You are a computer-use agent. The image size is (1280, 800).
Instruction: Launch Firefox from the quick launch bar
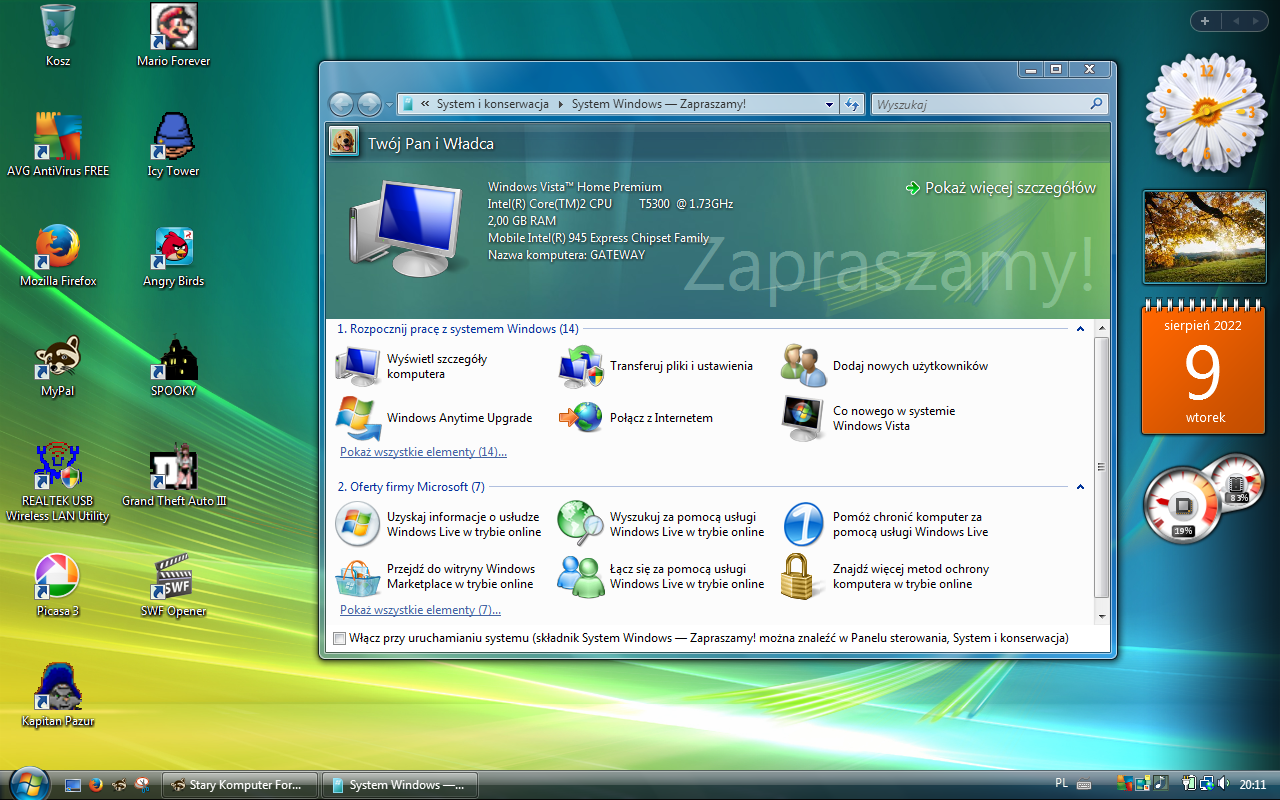(x=96, y=785)
